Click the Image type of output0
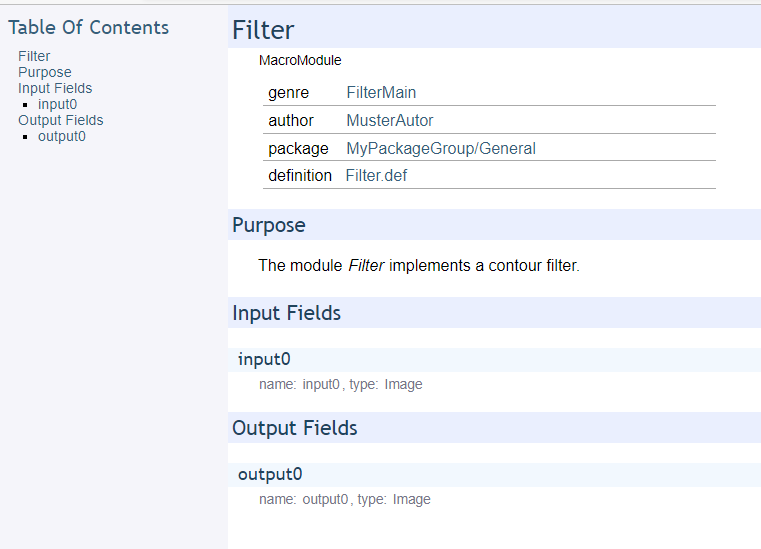 [411, 499]
